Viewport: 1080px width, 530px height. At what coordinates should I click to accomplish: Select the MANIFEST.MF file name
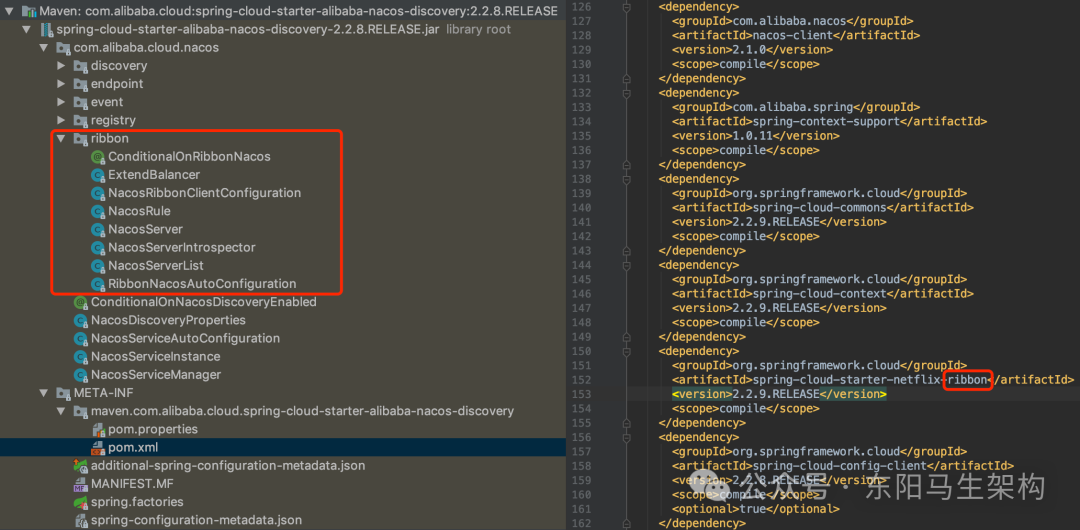[x=134, y=484]
